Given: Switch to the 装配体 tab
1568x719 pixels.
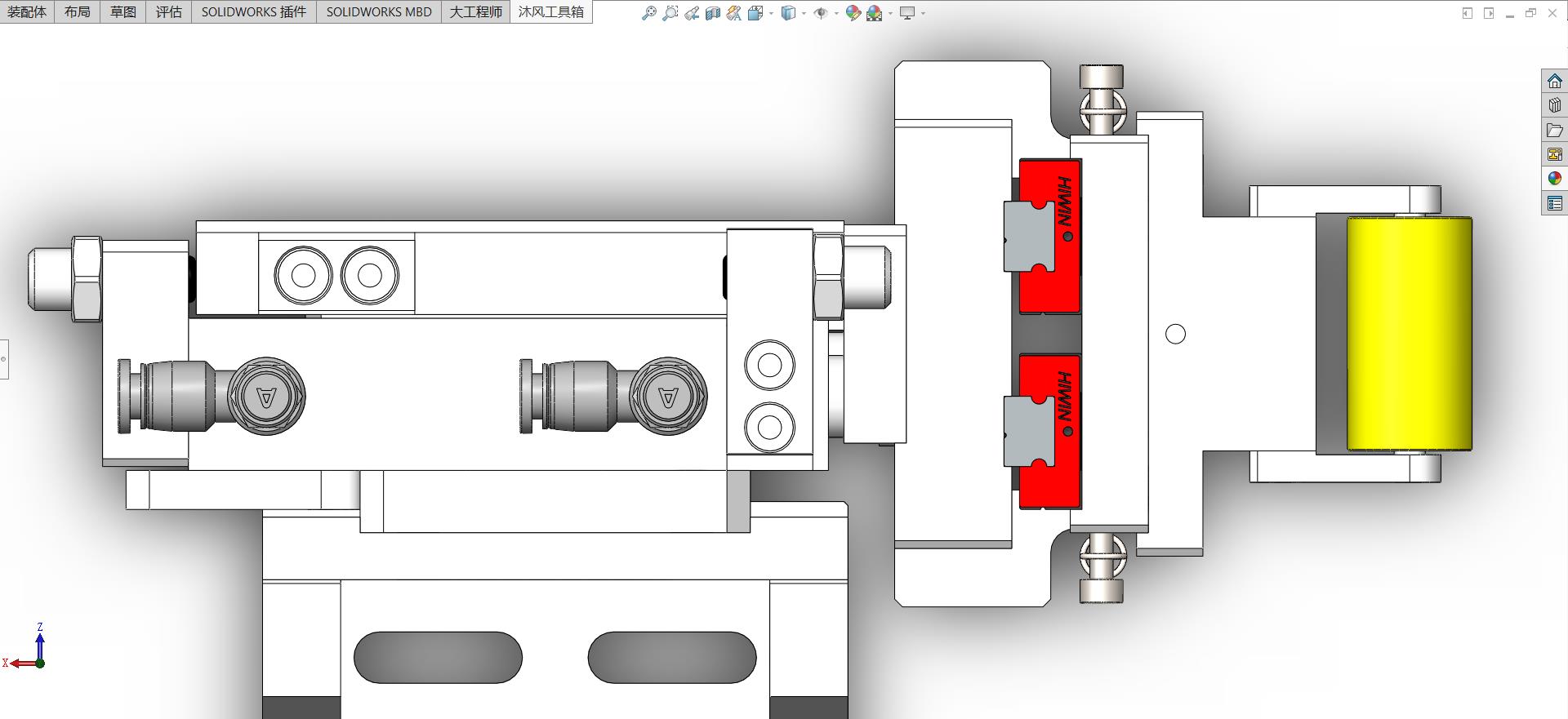Looking at the screenshot, I should coord(27,11).
